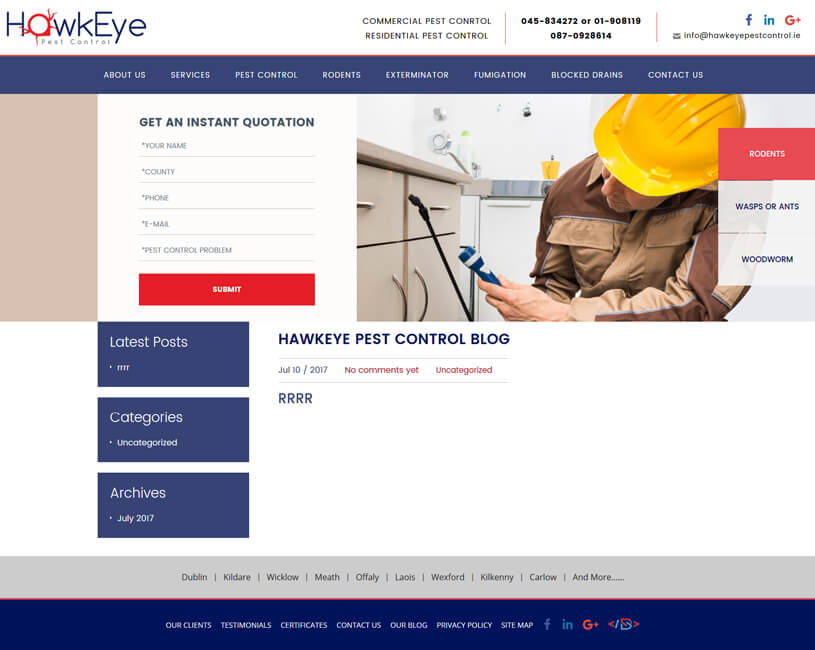Screen dimensions: 815x650
Task: Open the footer LinkedIn icon
Action: click(567, 624)
